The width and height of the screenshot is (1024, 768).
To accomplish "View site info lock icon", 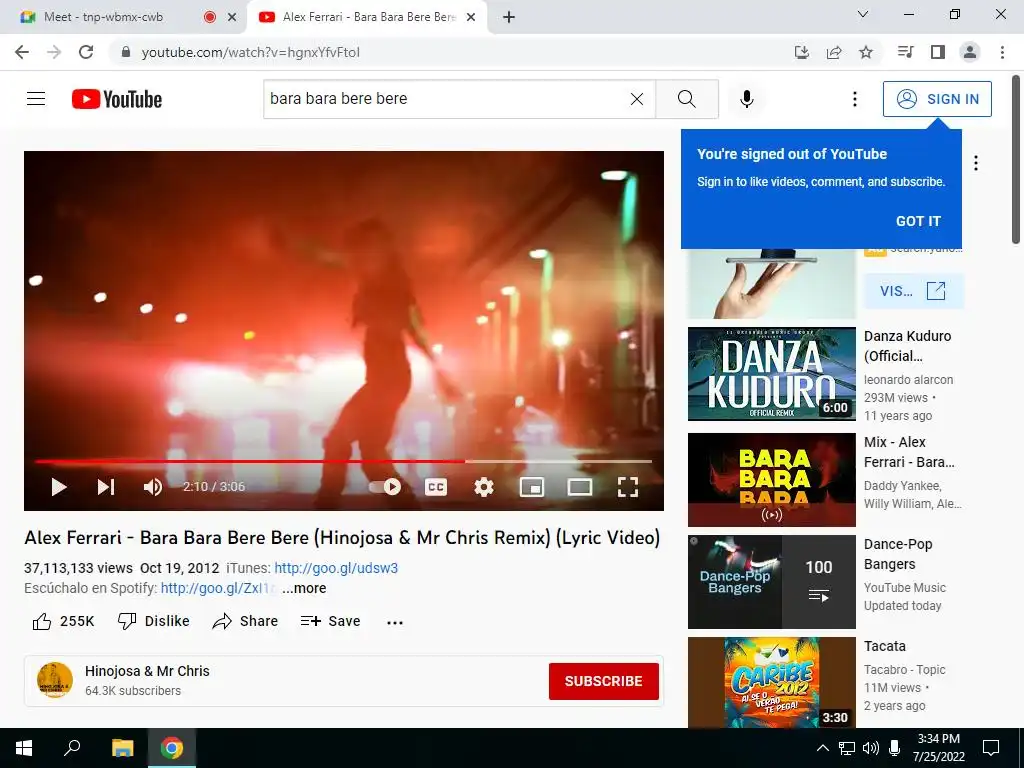I will [126, 52].
